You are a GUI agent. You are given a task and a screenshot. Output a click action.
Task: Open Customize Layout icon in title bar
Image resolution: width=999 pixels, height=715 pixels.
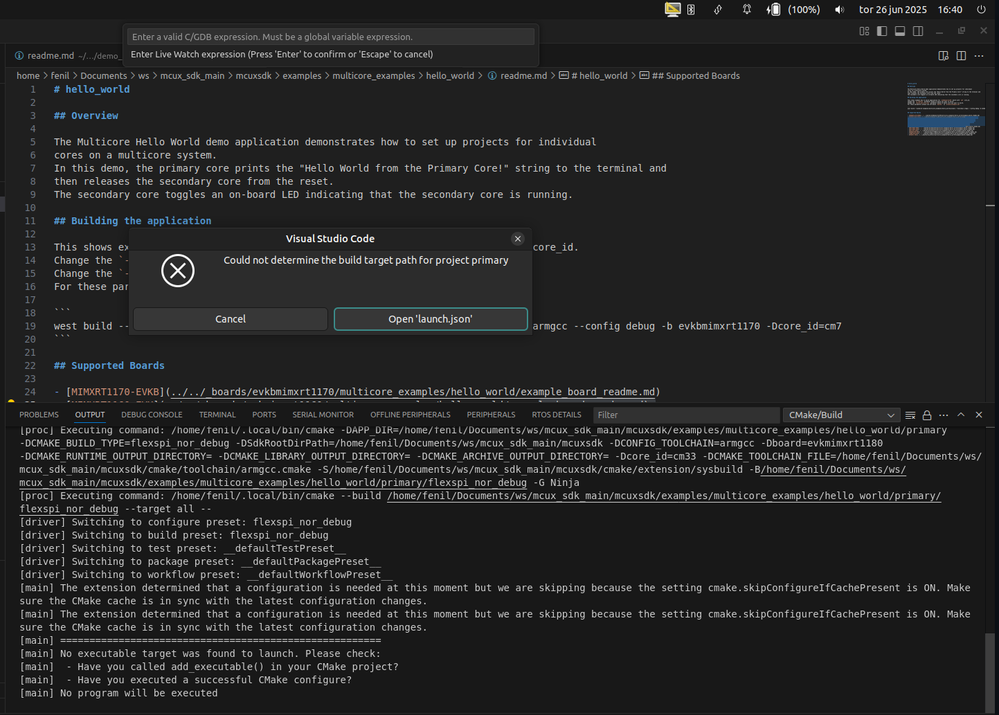864,31
